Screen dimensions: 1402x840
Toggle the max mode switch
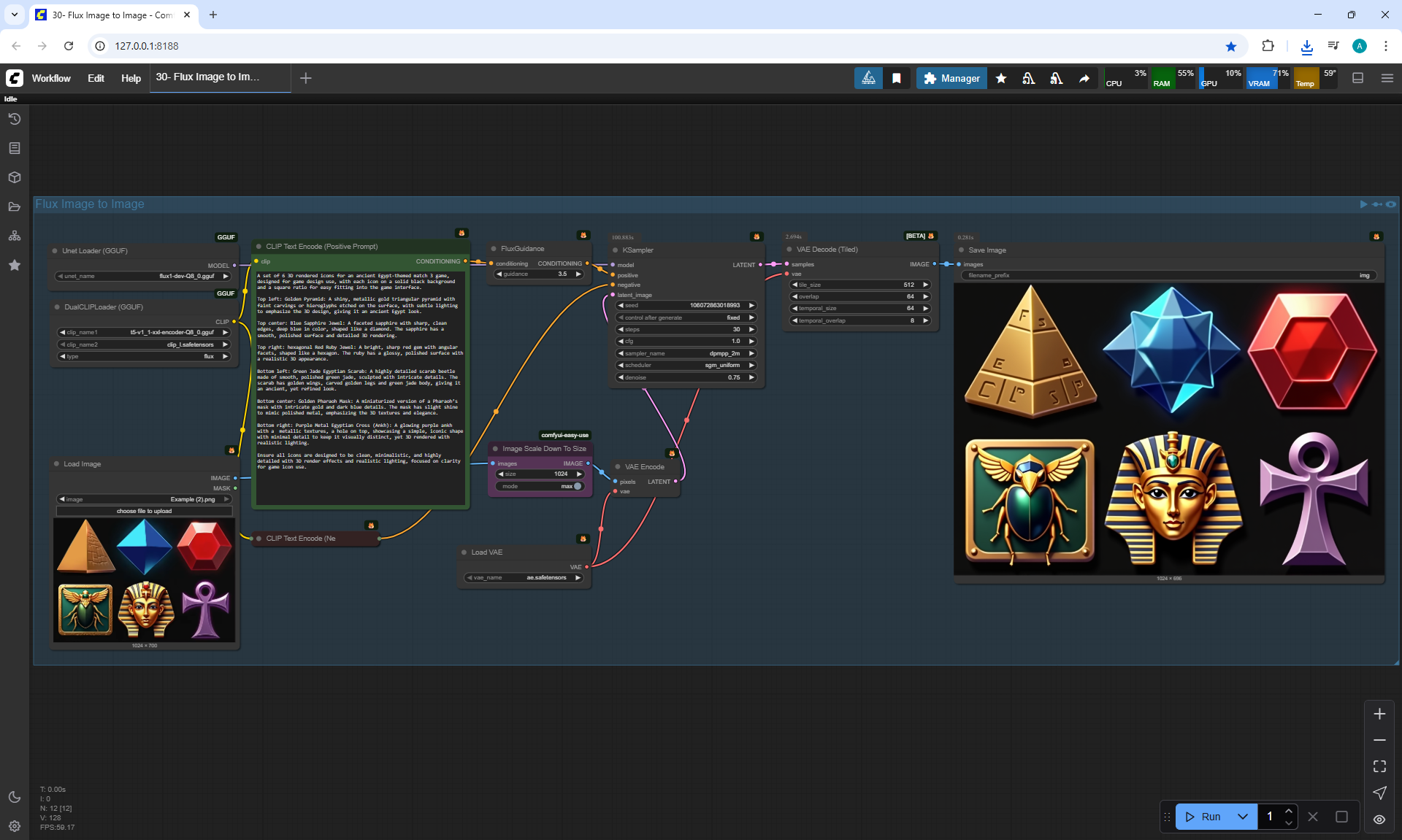577,486
